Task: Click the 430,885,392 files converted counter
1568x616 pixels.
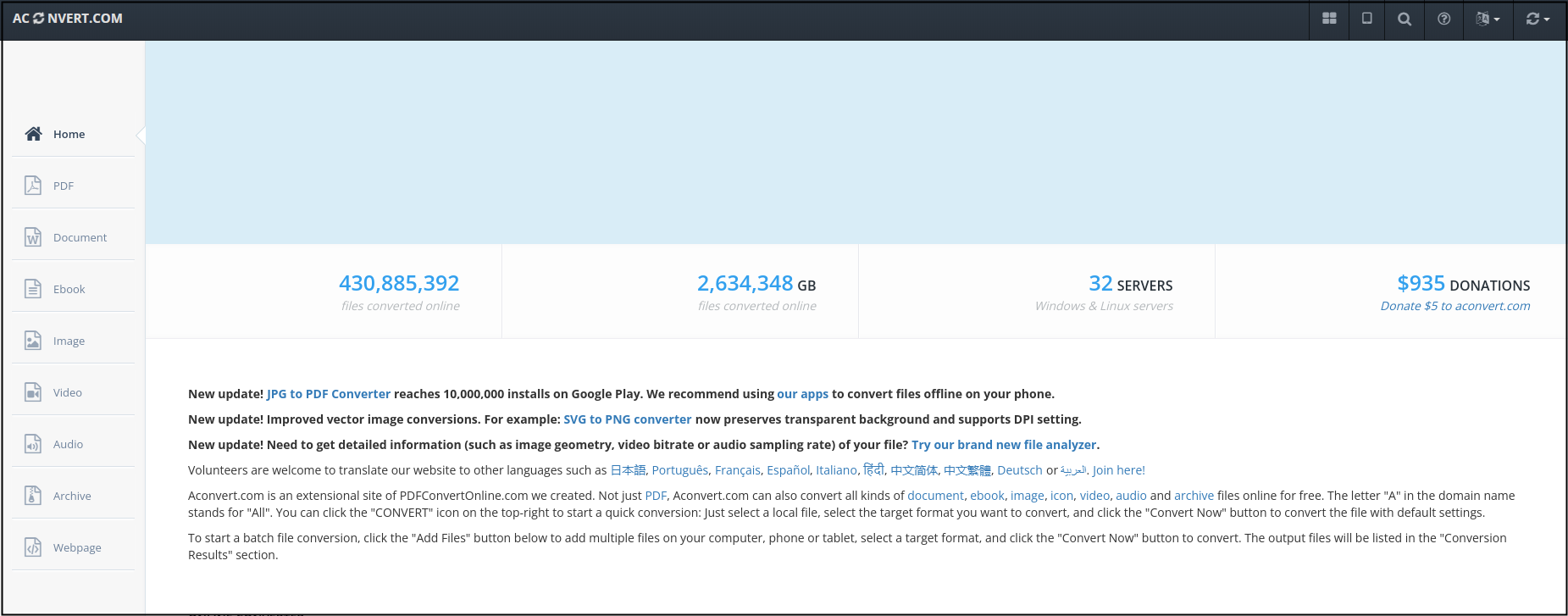Action: [x=399, y=283]
